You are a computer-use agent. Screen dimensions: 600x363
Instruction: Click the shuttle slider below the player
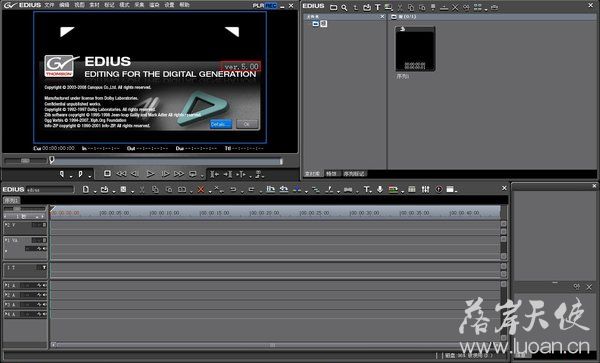click(x=25, y=161)
